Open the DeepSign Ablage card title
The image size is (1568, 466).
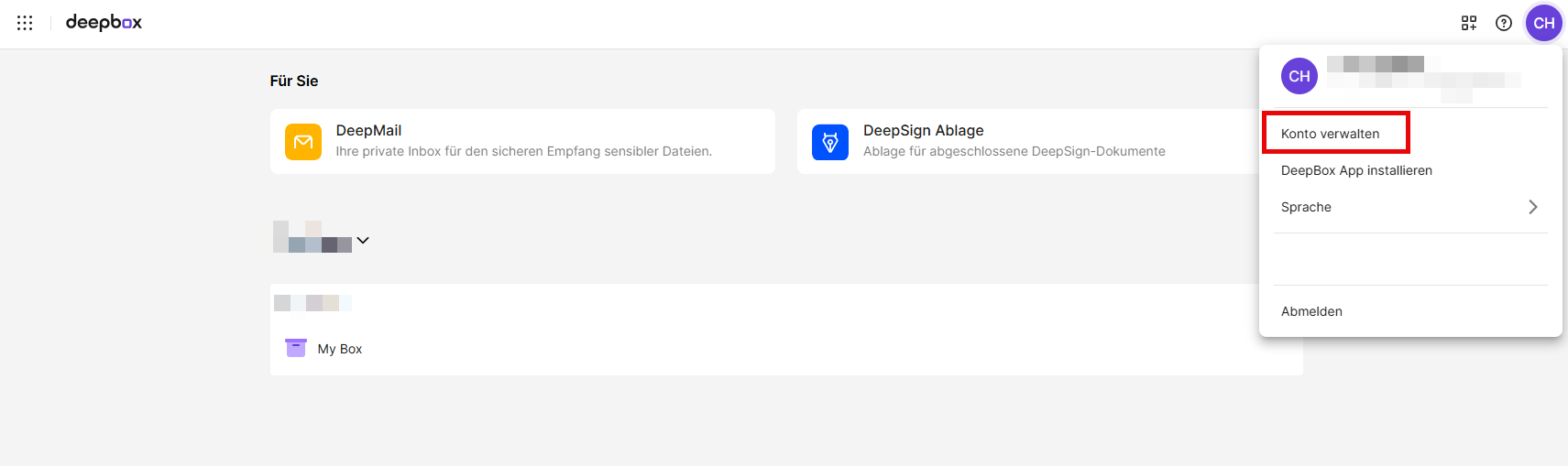point(923,131)
